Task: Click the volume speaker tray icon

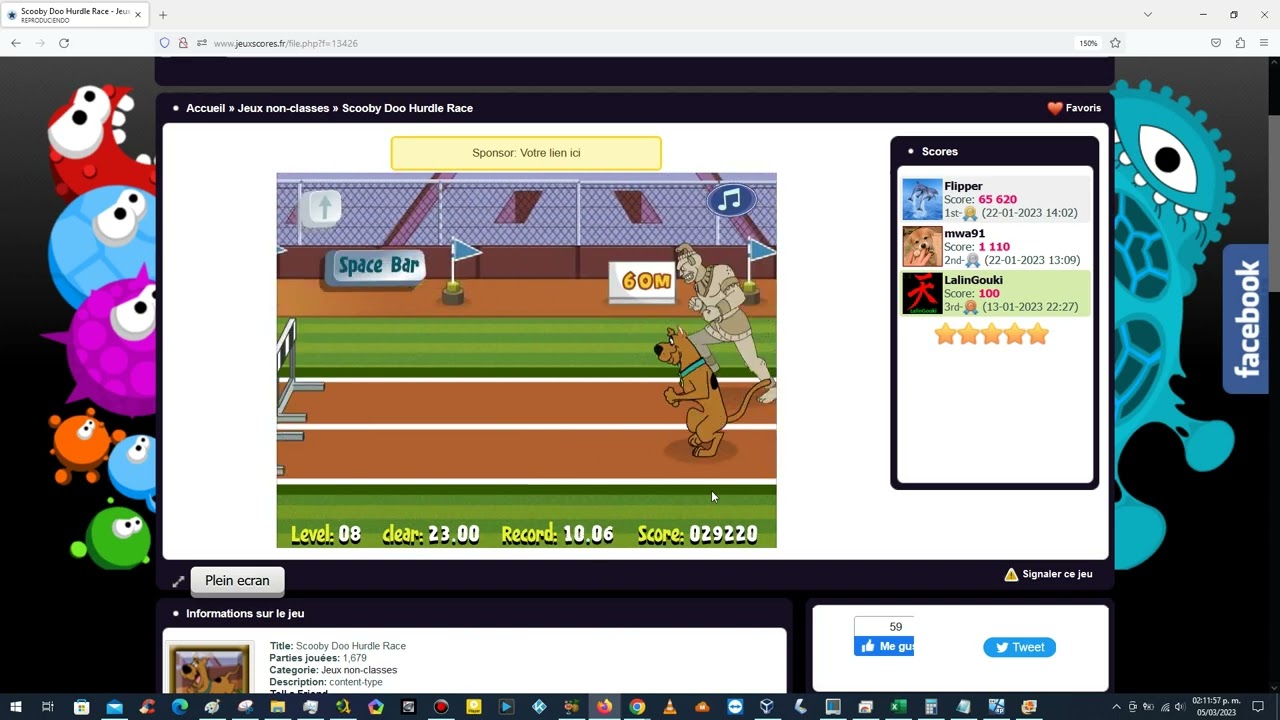Action: [x=1179, y=707]
